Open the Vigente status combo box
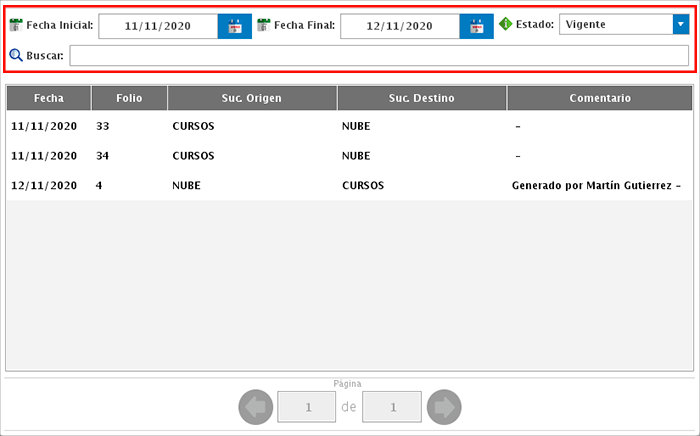Viewport: 700px width, 436px height. (x=615, y=23)
